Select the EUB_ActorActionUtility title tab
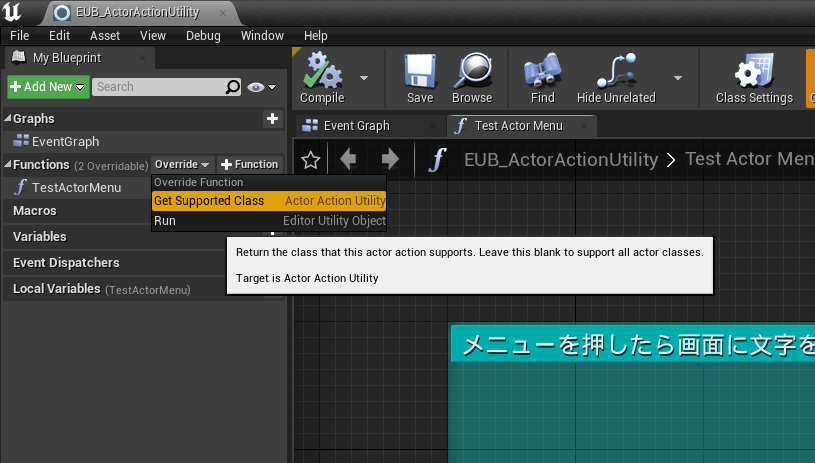 coord(138,12)
